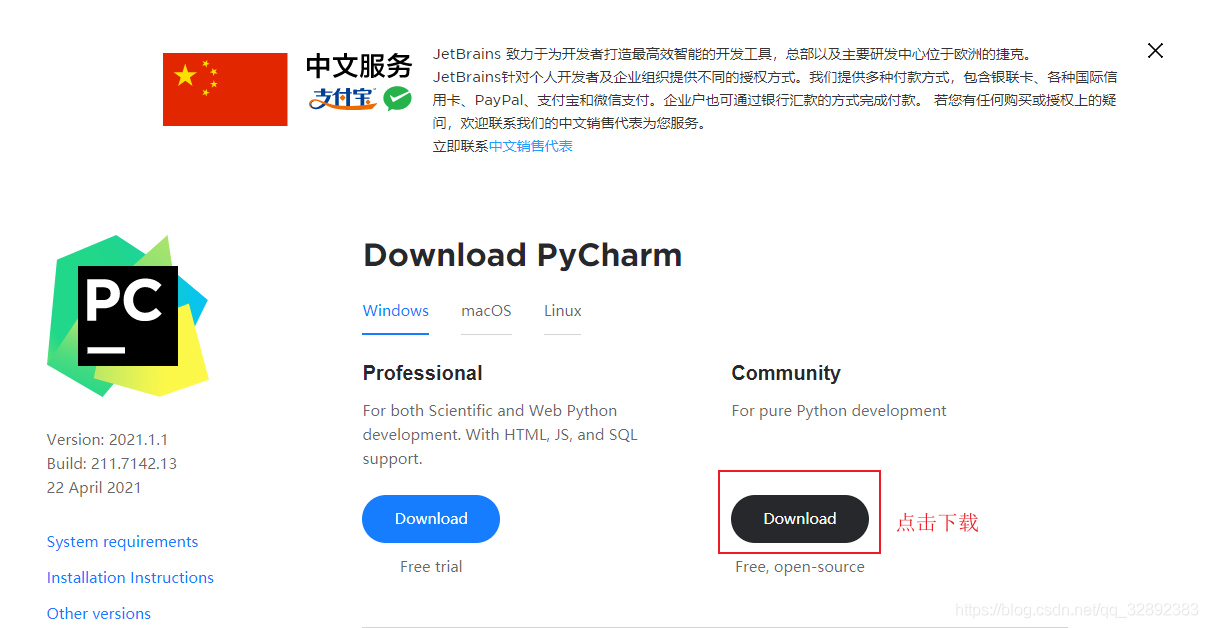
Task: Click the Community edition heading
Action: pyautogui.click(x=786, y=373)
